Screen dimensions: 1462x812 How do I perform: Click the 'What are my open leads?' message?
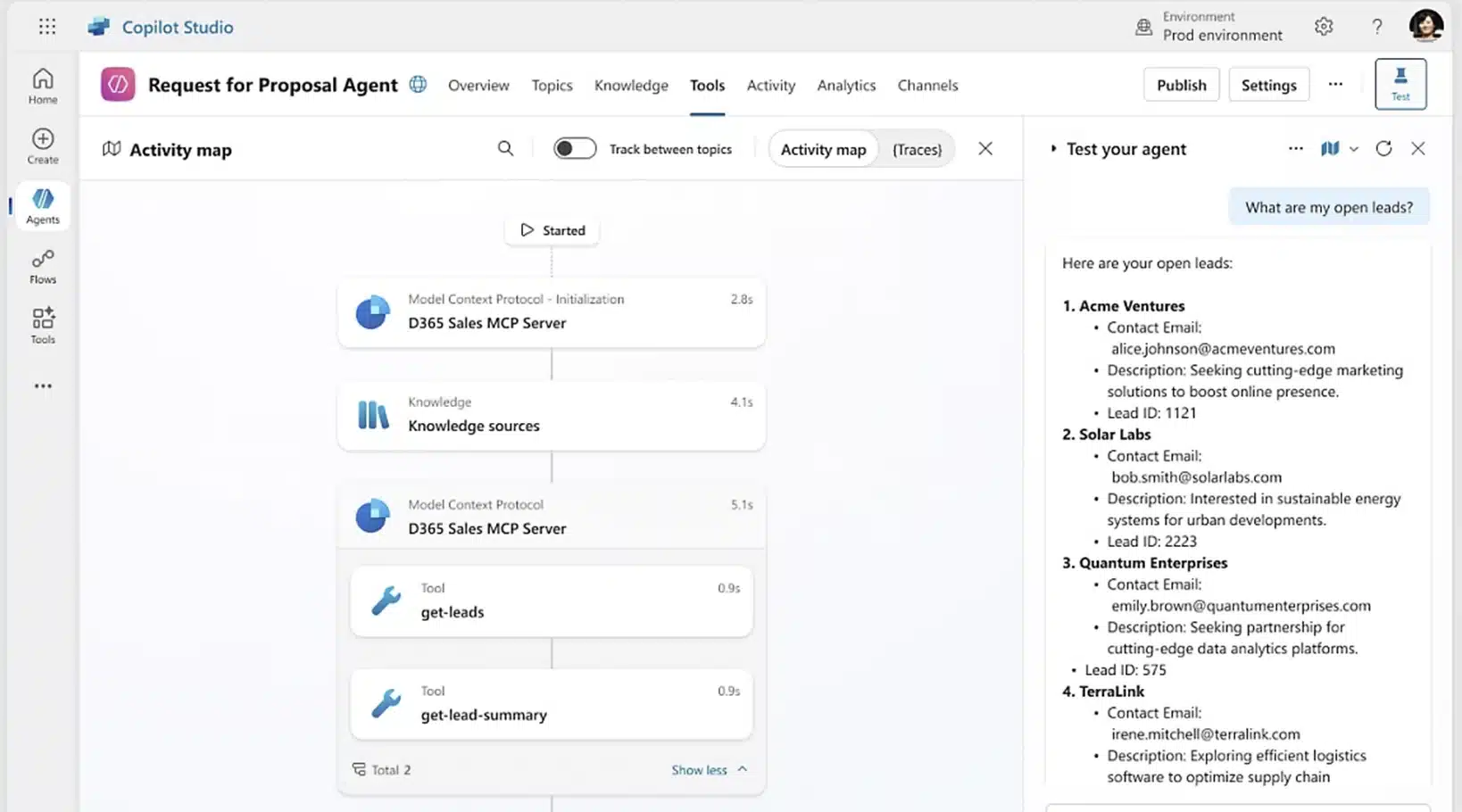pyautogui.click(x=1329, y=207)
